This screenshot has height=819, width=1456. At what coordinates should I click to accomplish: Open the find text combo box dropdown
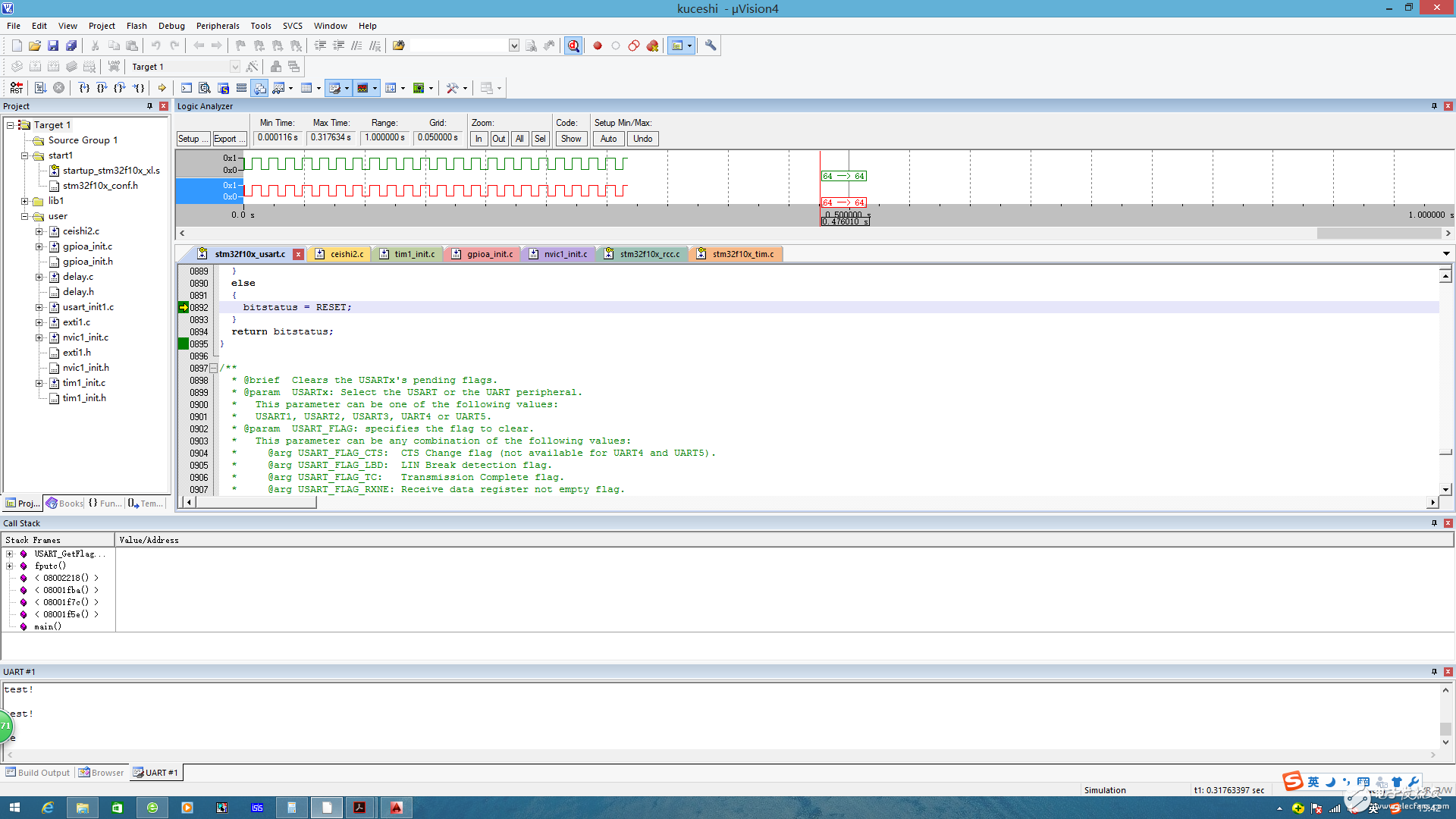point(513,45)
